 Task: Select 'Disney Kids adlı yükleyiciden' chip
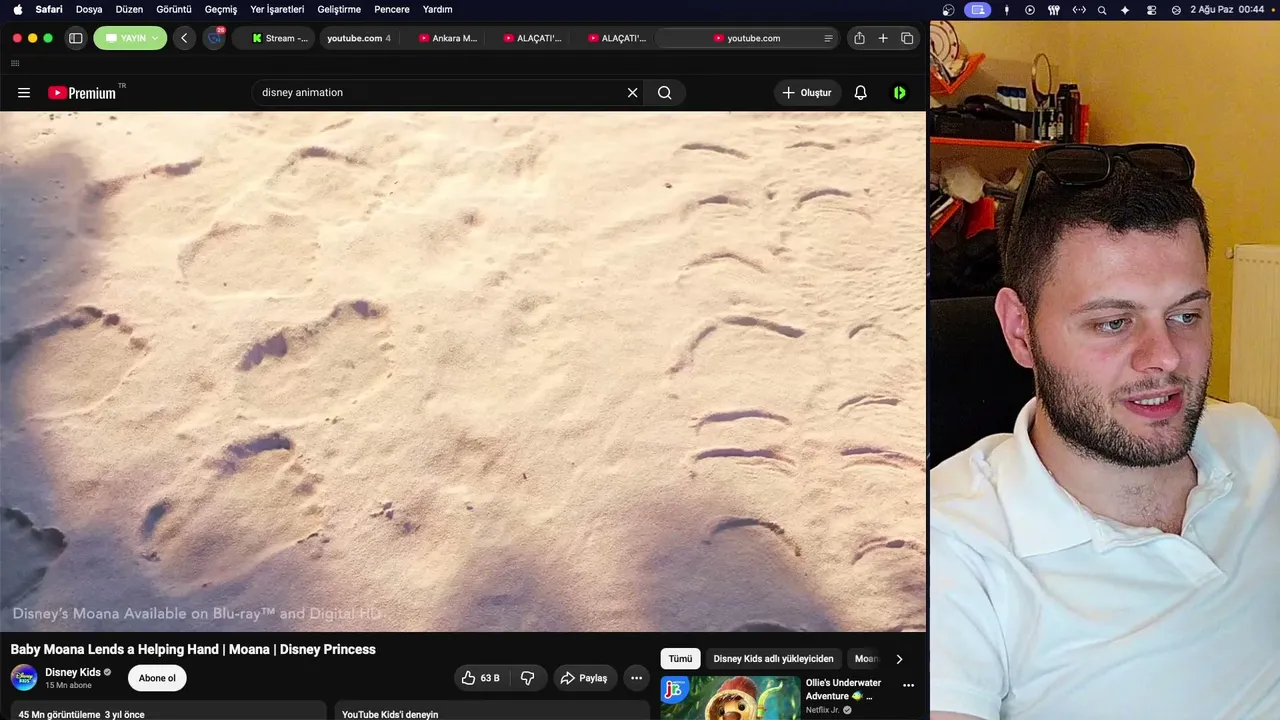coord(773,659)
